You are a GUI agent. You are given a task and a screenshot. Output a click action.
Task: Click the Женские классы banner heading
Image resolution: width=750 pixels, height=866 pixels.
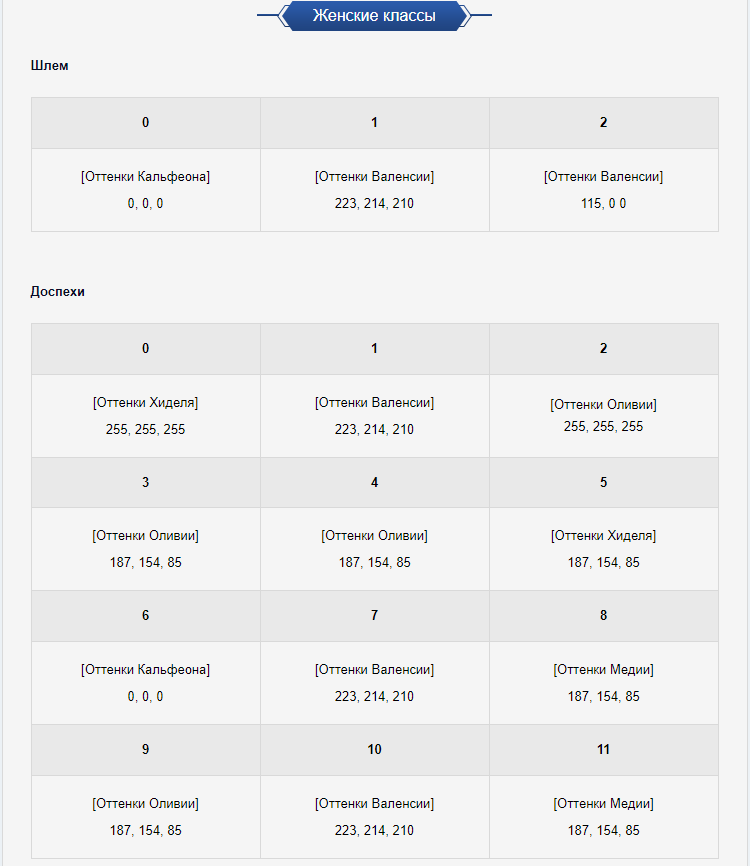click(374, 15)
